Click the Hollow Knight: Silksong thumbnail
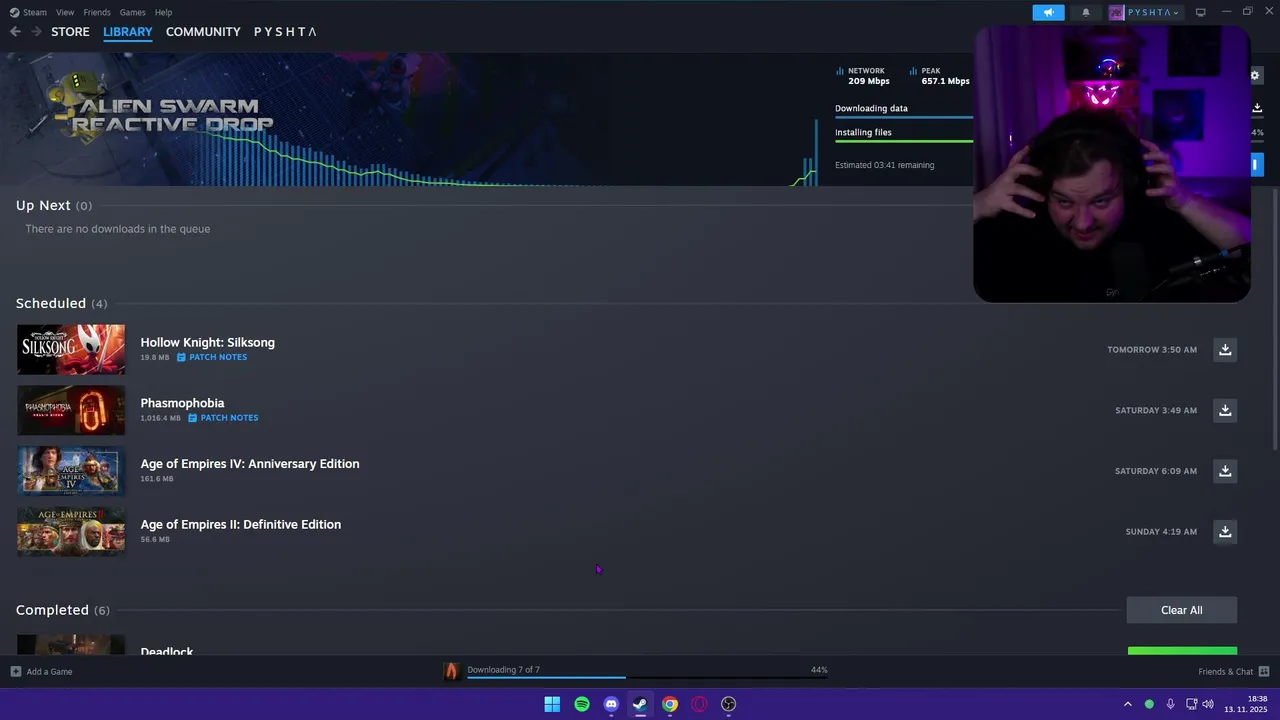This screenshot has height=720, width=1280. point(71,349)
